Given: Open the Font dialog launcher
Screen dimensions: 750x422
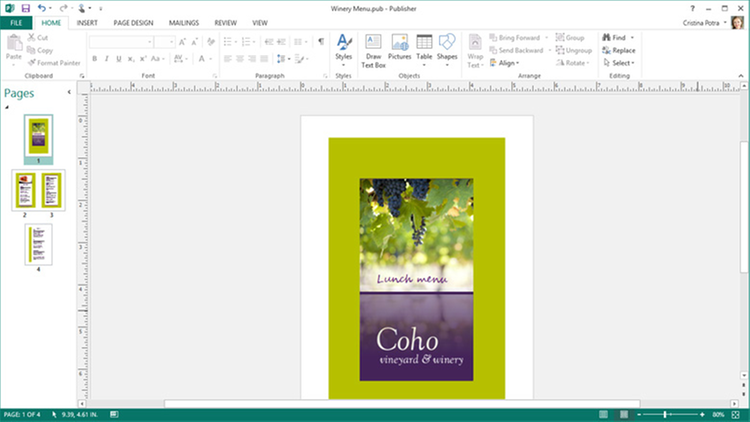Looking at the screenshot, I should (215, 76).
